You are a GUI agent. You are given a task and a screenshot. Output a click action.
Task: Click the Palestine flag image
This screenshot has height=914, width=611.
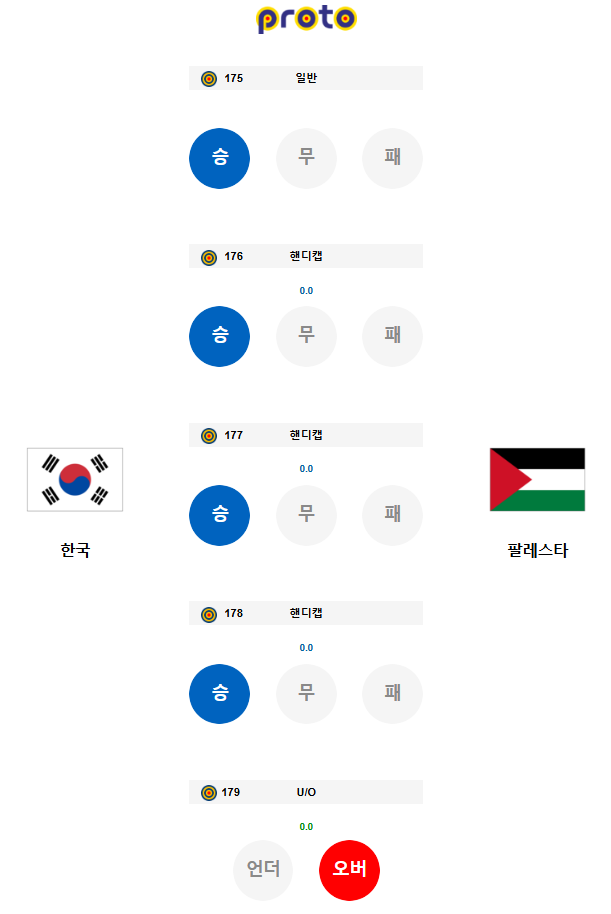point(538,480)
